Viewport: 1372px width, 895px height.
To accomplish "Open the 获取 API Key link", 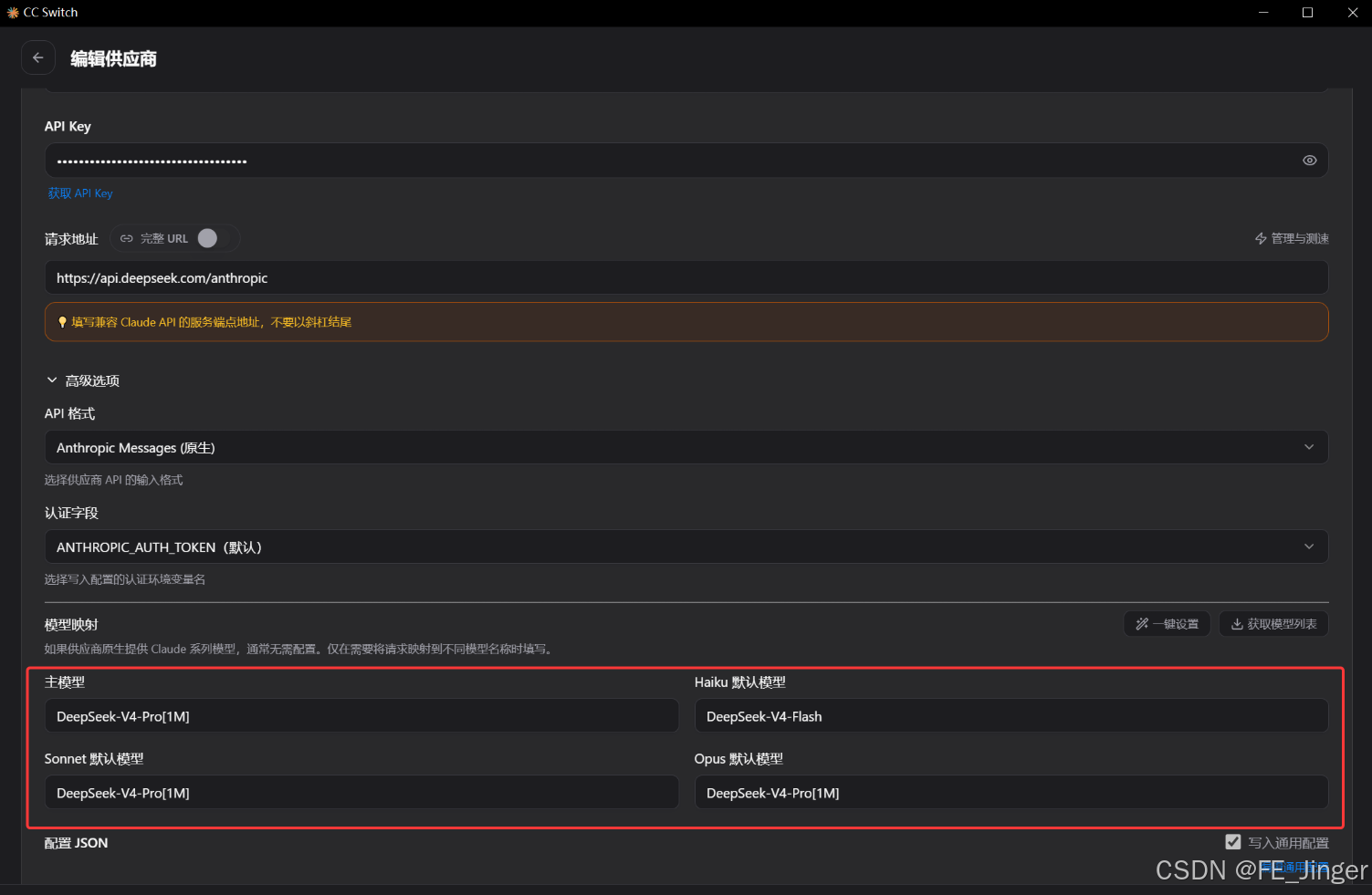I will click(80, 193).
